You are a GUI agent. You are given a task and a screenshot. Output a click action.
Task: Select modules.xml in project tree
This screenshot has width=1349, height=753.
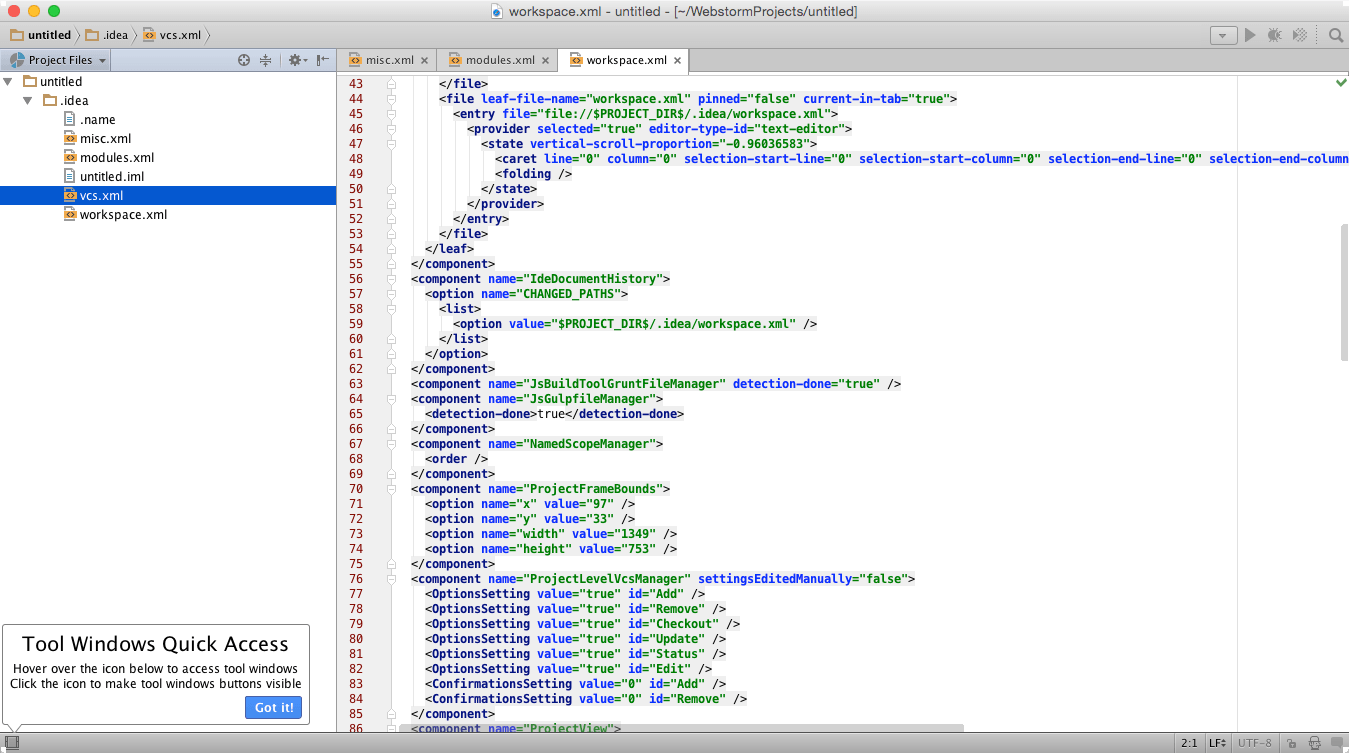(116, 158)
